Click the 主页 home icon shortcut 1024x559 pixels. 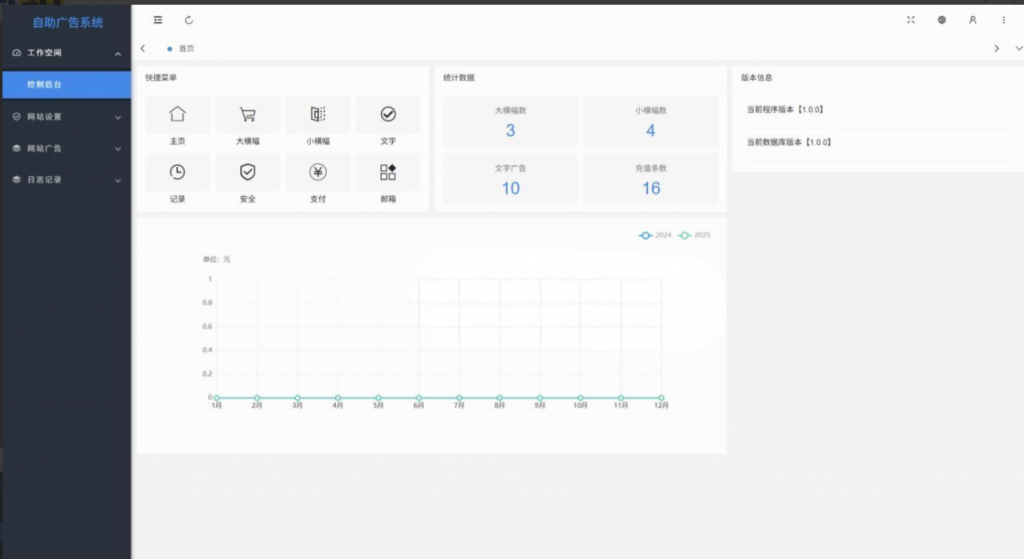point(177,115)
